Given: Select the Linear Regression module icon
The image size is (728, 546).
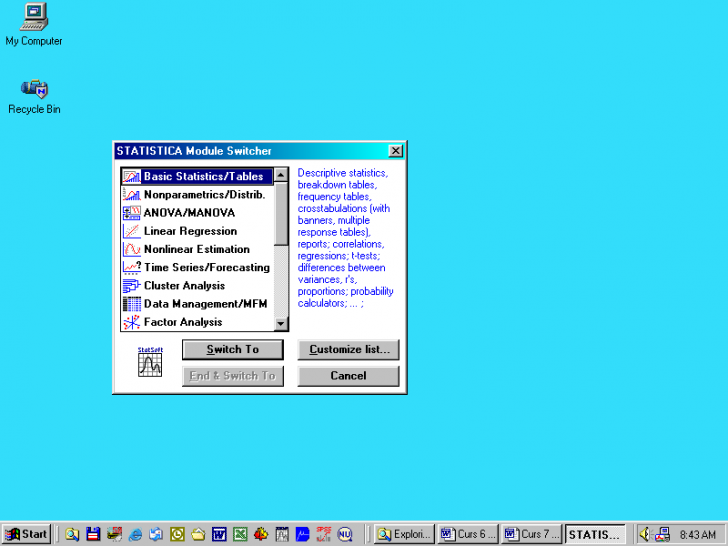Looking at the screenshot, I should [131, 231].
